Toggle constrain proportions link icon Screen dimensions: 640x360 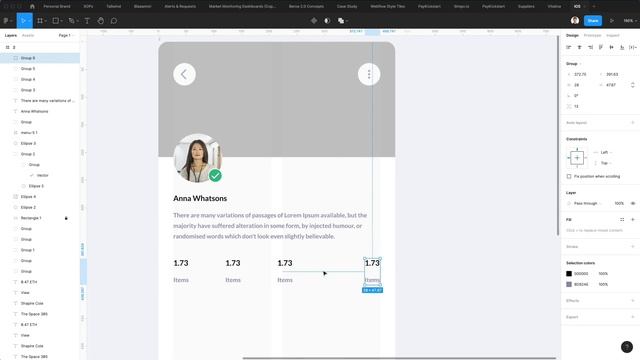633,85
